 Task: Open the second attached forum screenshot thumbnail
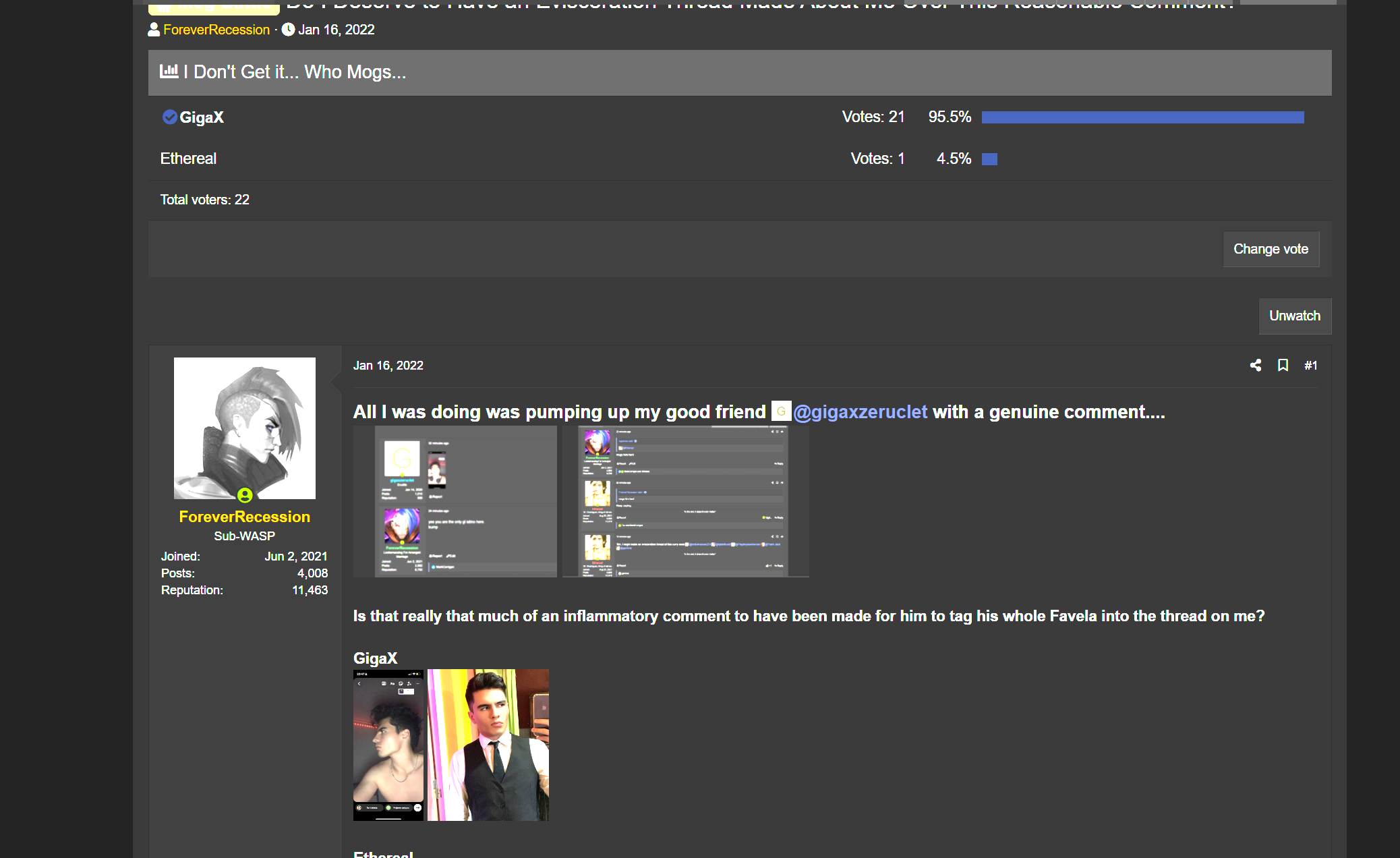tap(685, 500)
